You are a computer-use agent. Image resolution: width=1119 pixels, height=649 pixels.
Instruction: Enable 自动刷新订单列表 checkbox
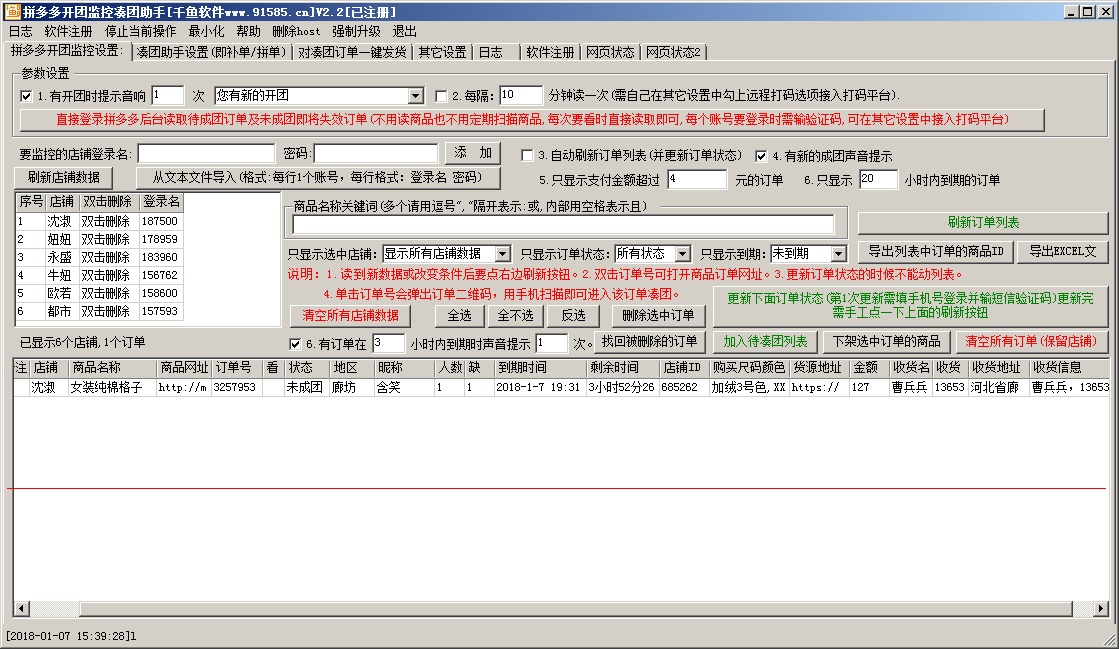pos(527,156)
